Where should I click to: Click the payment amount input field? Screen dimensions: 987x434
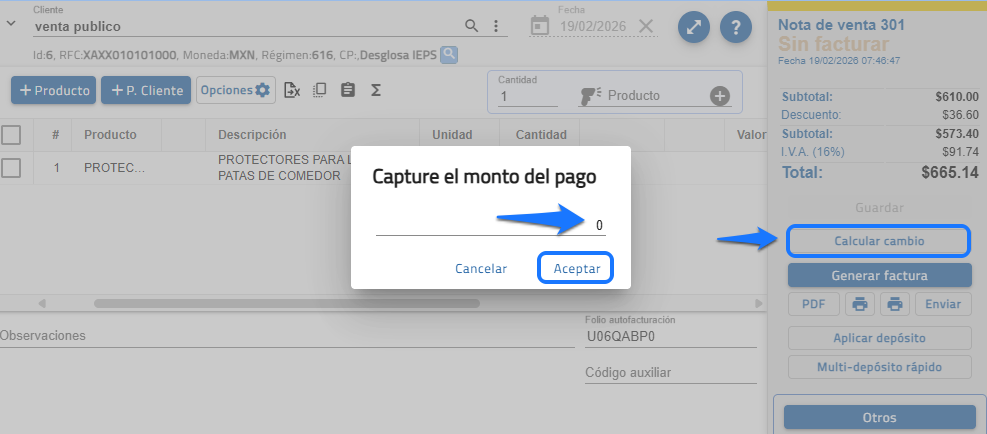coord(491,225)
